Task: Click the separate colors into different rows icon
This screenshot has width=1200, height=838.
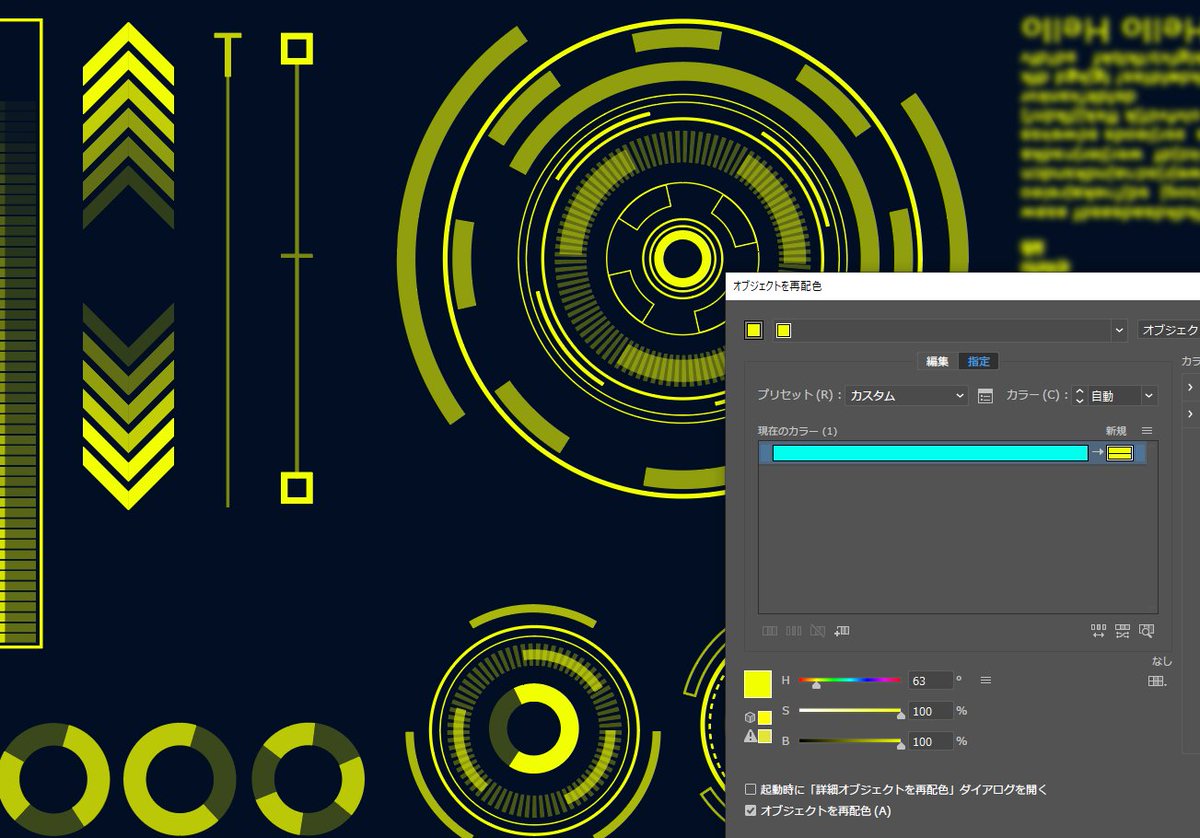Action: [x=794, y=631]
